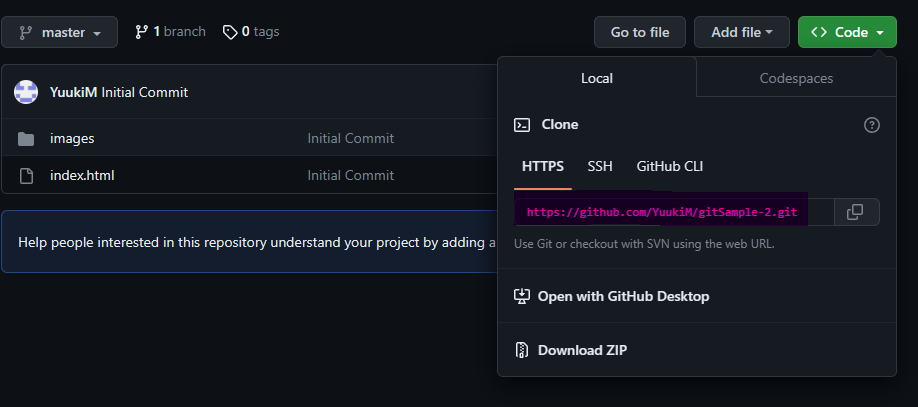The image size is (918, 407).
Task: Open the master branch dropdown
Action: [x=59, y=32]
